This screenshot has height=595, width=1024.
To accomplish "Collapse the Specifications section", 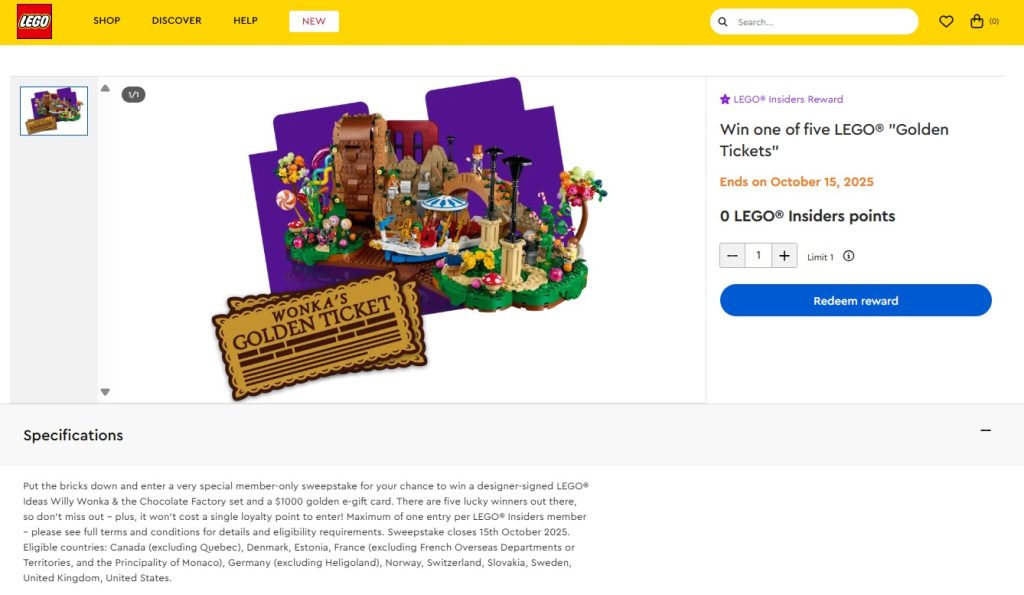I will click(985, 431).
